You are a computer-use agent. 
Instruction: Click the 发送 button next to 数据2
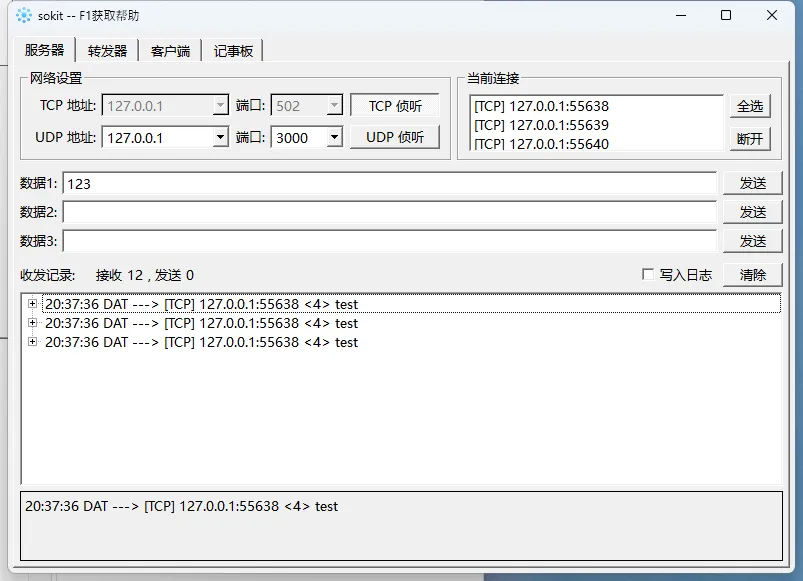[752, 212]
